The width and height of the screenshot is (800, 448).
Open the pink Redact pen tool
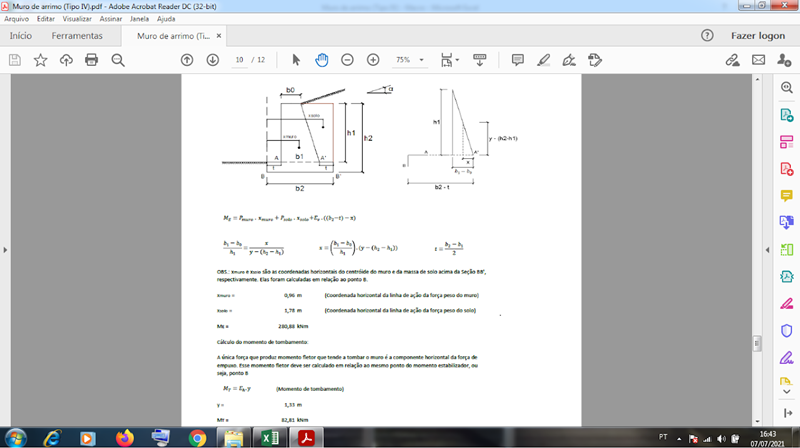click(786, 304)
